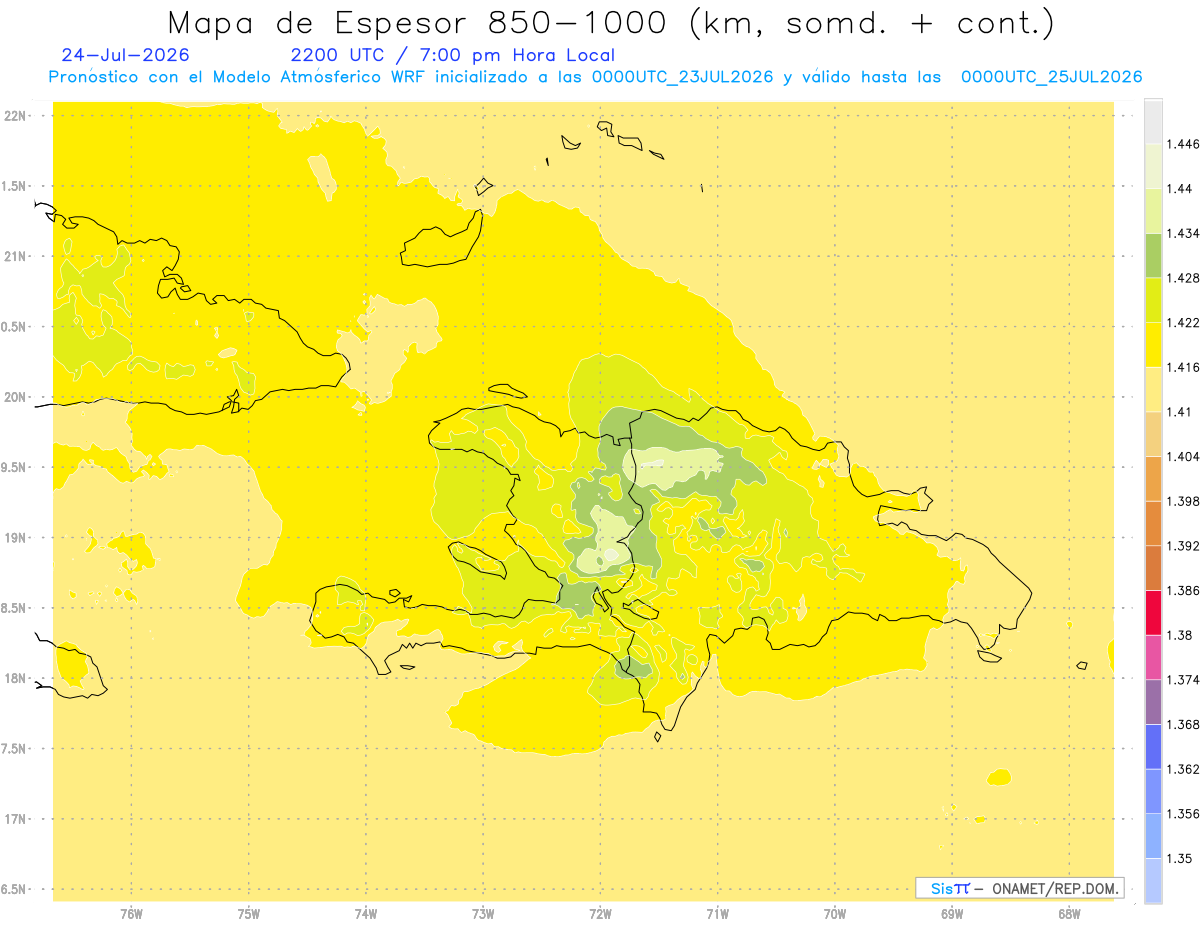Image resolution: width=1200 pixels, height=927 pixels.
Task: Click the legend value '1.422'
Action: point(1183,323)
